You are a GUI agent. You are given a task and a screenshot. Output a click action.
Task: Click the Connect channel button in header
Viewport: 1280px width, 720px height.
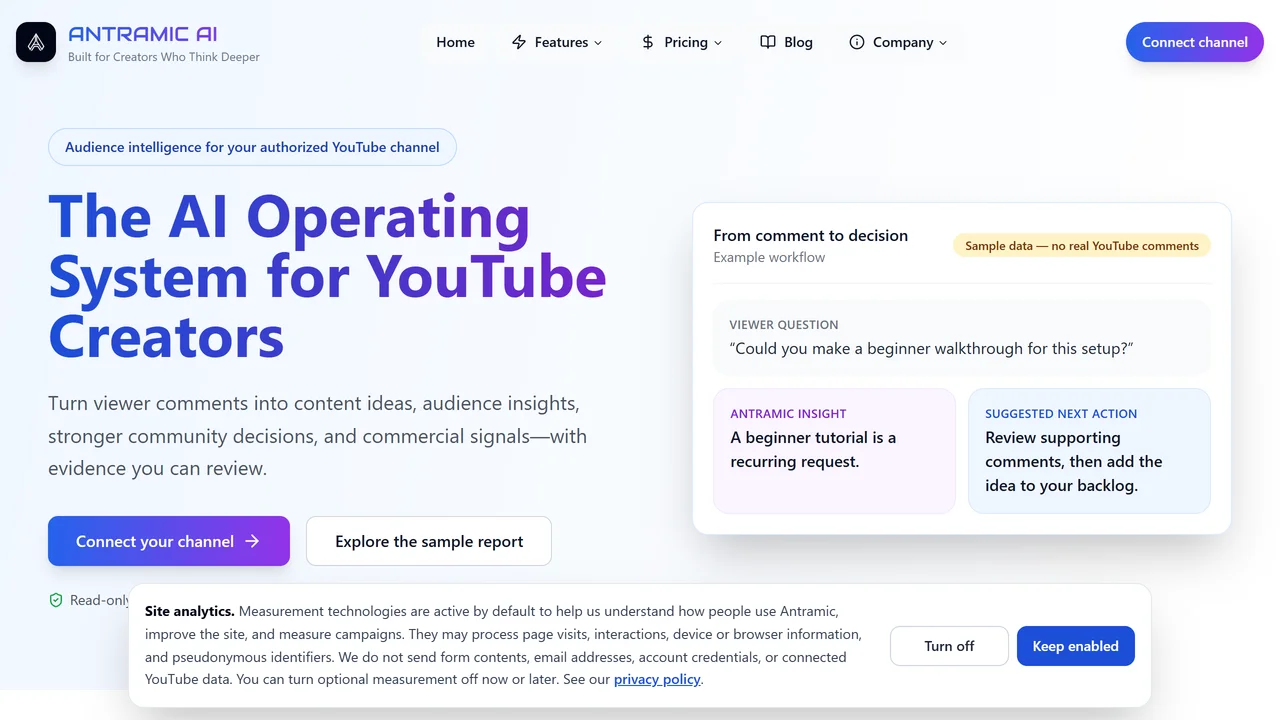pos(1195,42)
